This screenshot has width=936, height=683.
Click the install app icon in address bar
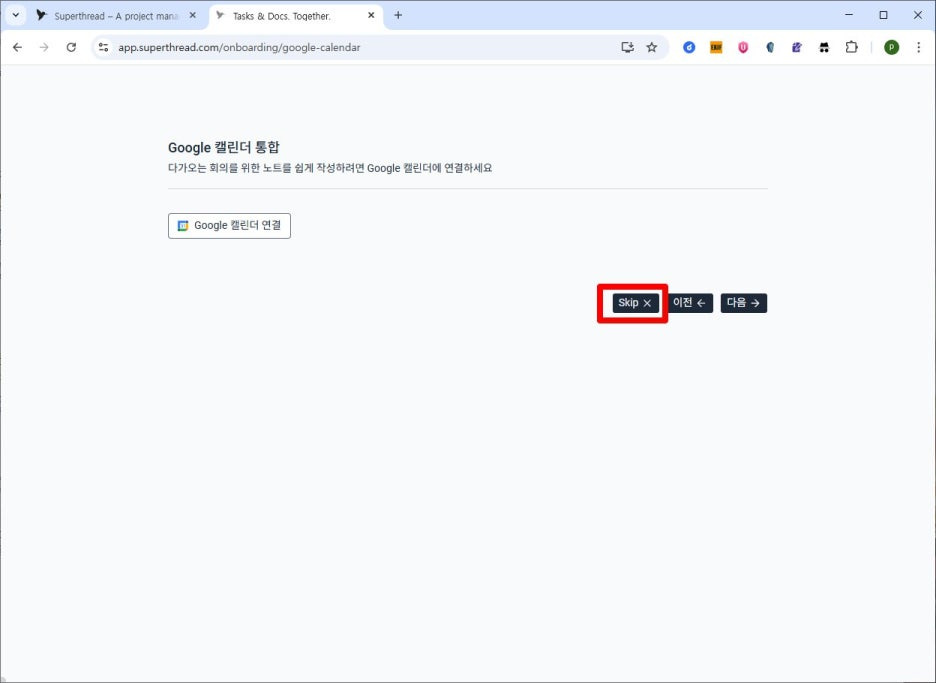pos(627,47)
